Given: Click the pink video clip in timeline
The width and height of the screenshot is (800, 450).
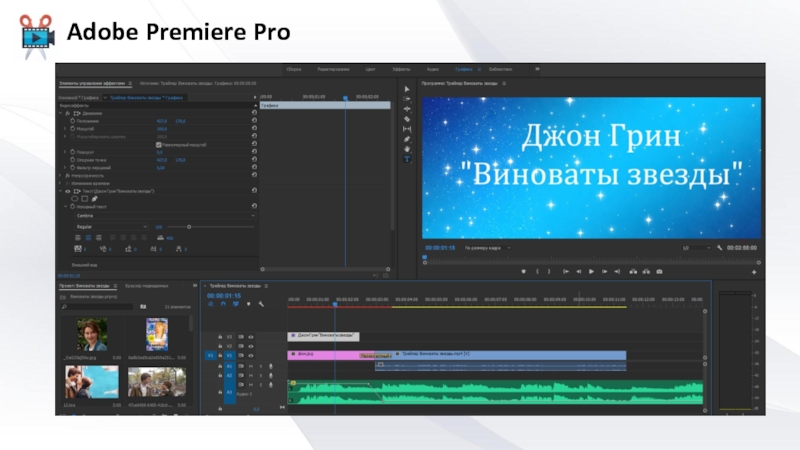Looking at the screenshot, I should (x=322, y=354).
